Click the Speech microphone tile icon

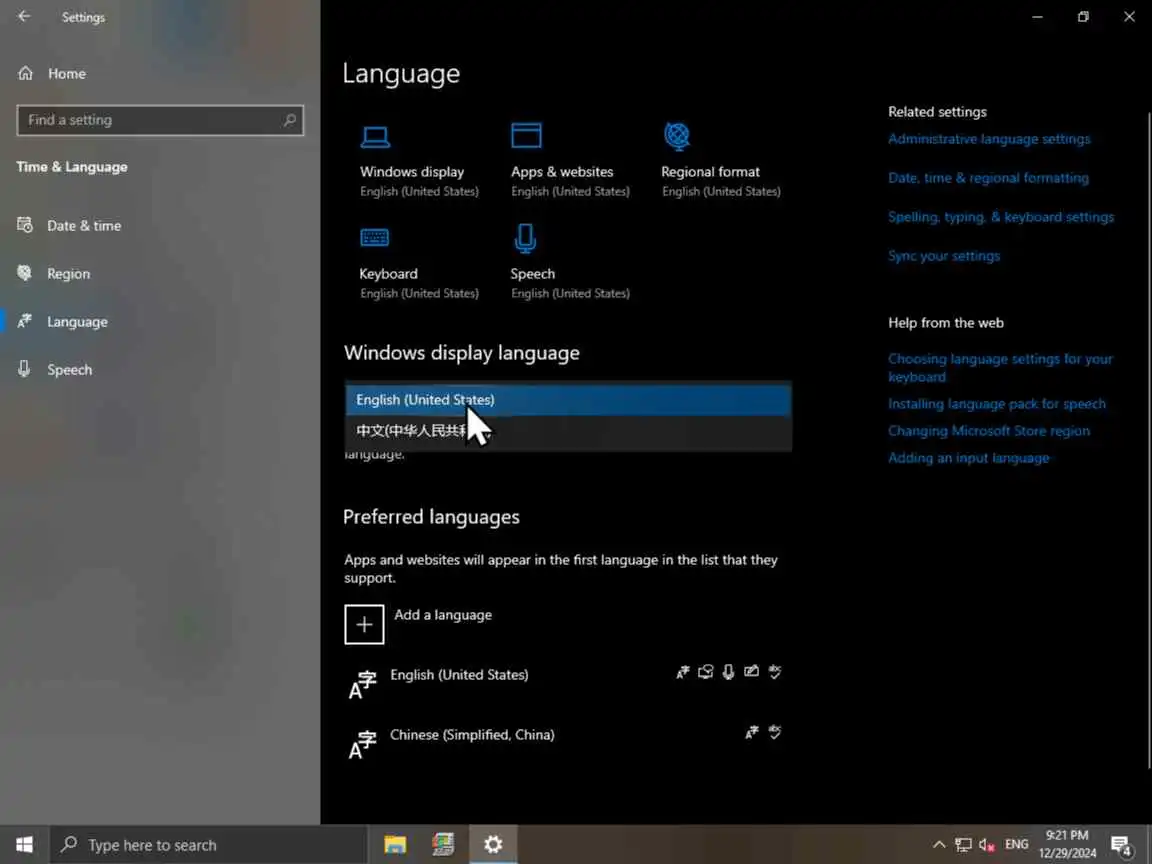tap(525, 238)
